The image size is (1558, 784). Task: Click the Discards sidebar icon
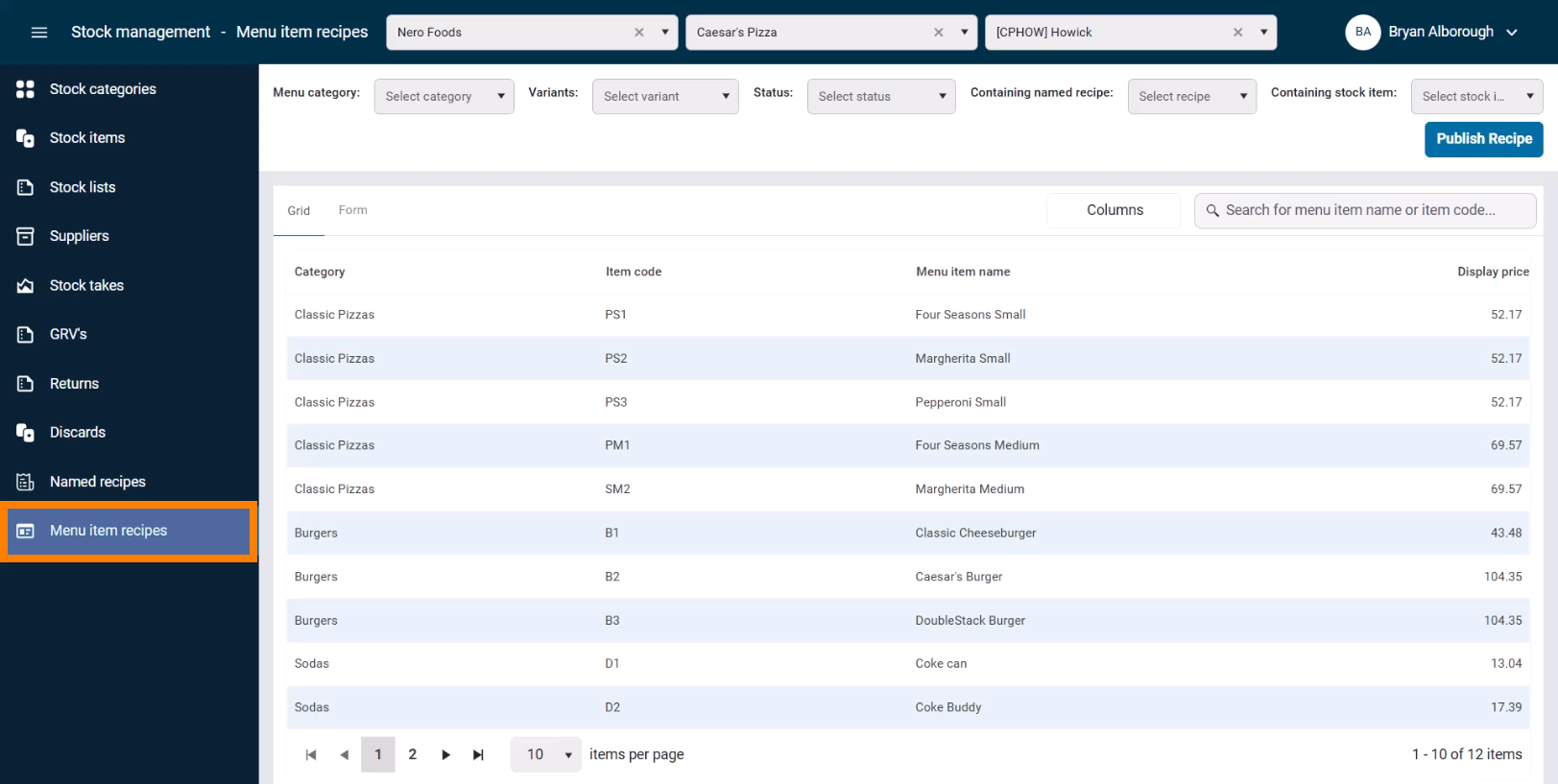click(26, 433)
